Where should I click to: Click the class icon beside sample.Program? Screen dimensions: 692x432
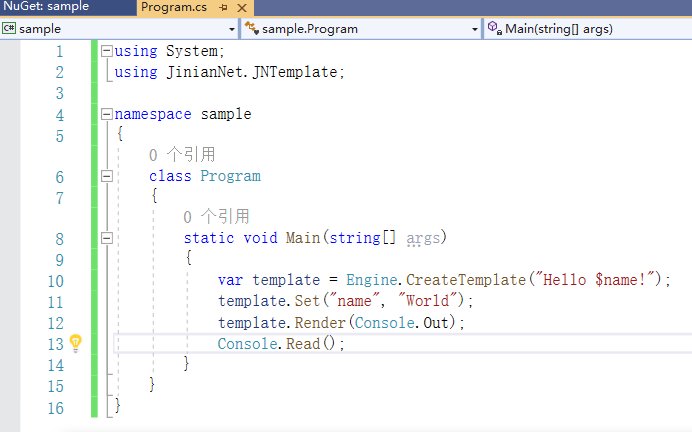252,28
